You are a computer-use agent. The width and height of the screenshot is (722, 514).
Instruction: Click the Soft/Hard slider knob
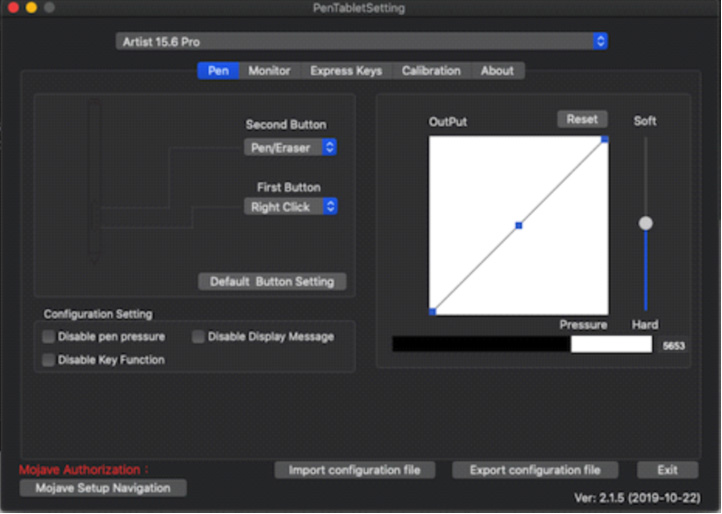click(646, 223)
